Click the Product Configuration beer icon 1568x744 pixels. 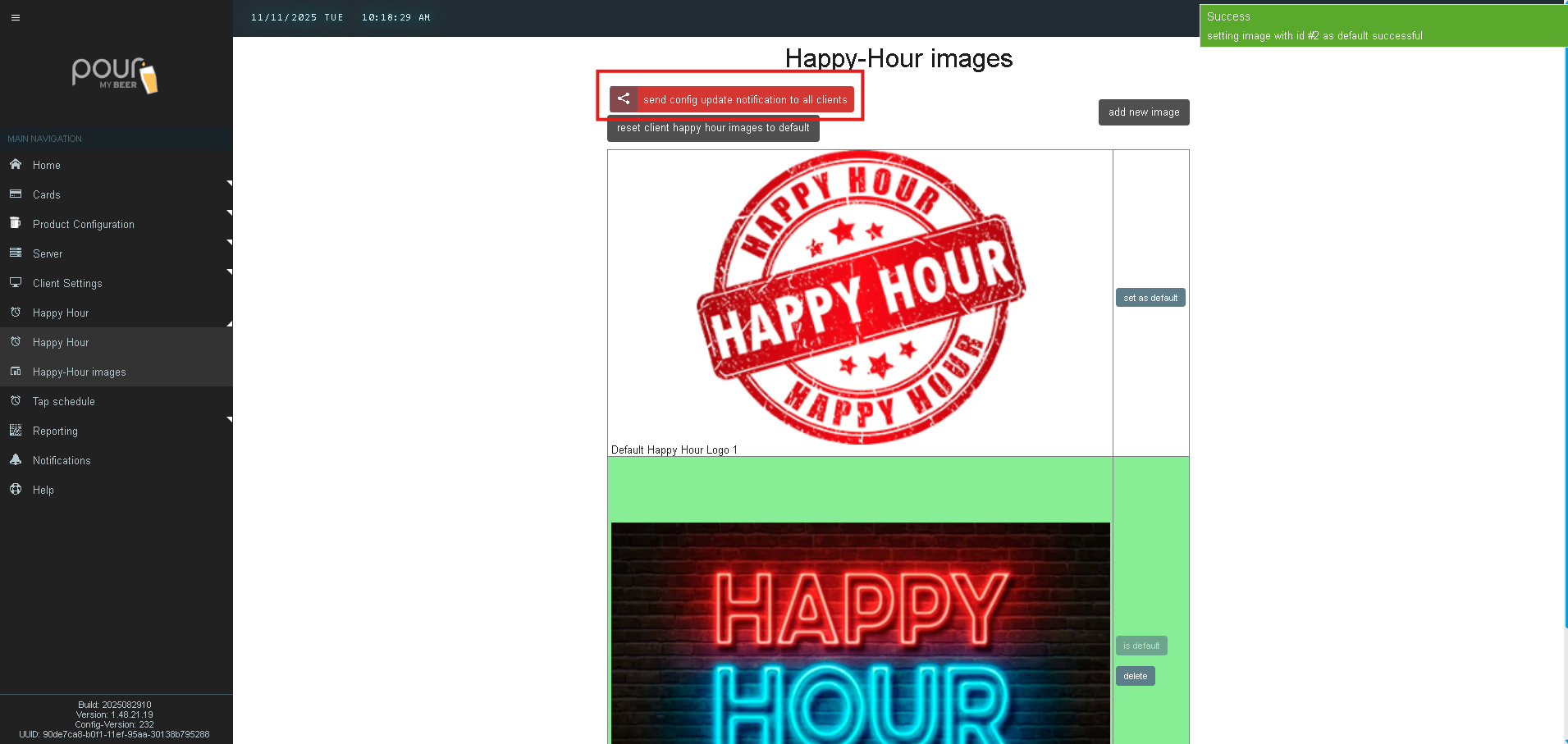click(x=16, y=223)
